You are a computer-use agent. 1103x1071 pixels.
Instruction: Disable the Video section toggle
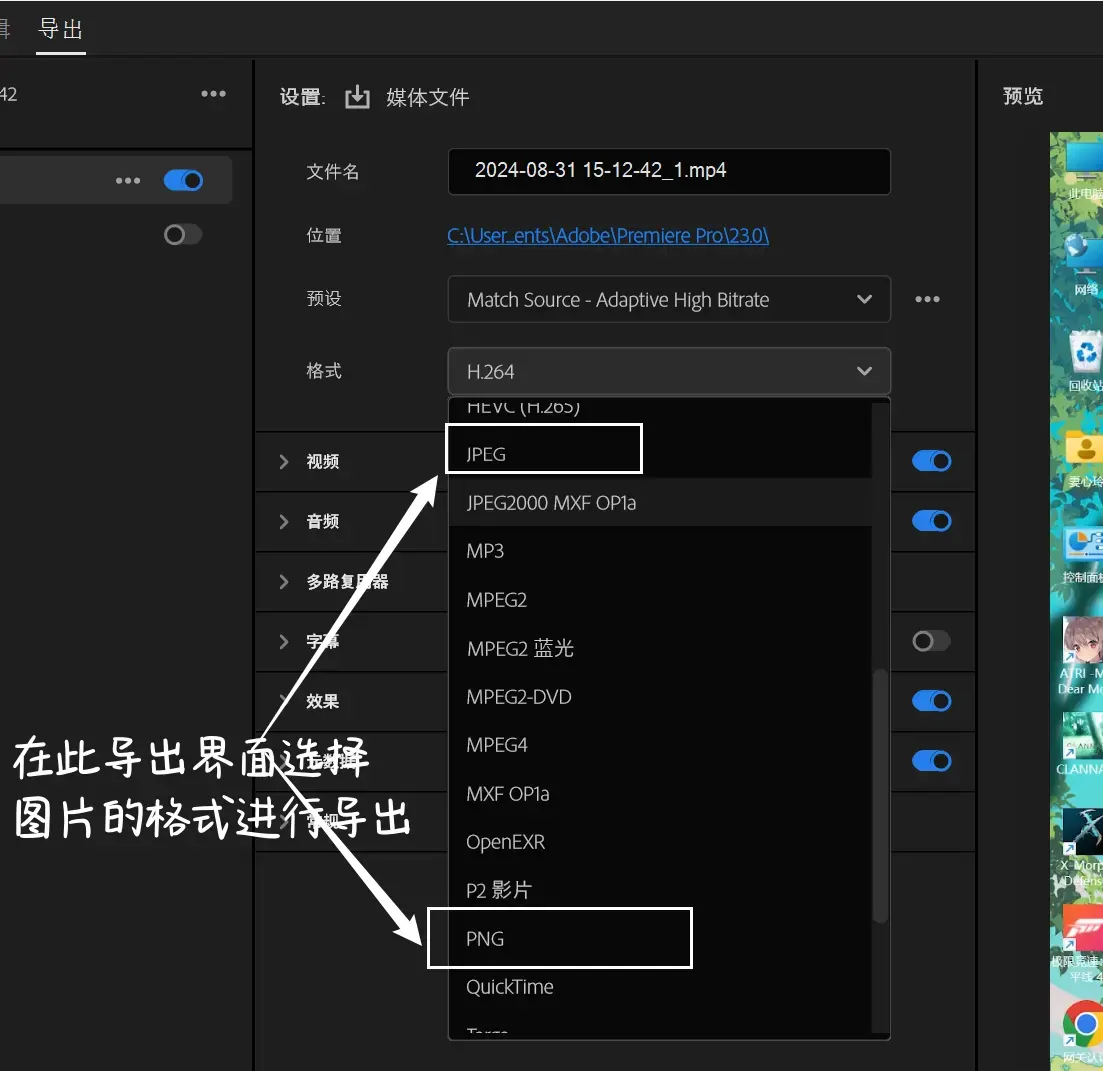931,461
